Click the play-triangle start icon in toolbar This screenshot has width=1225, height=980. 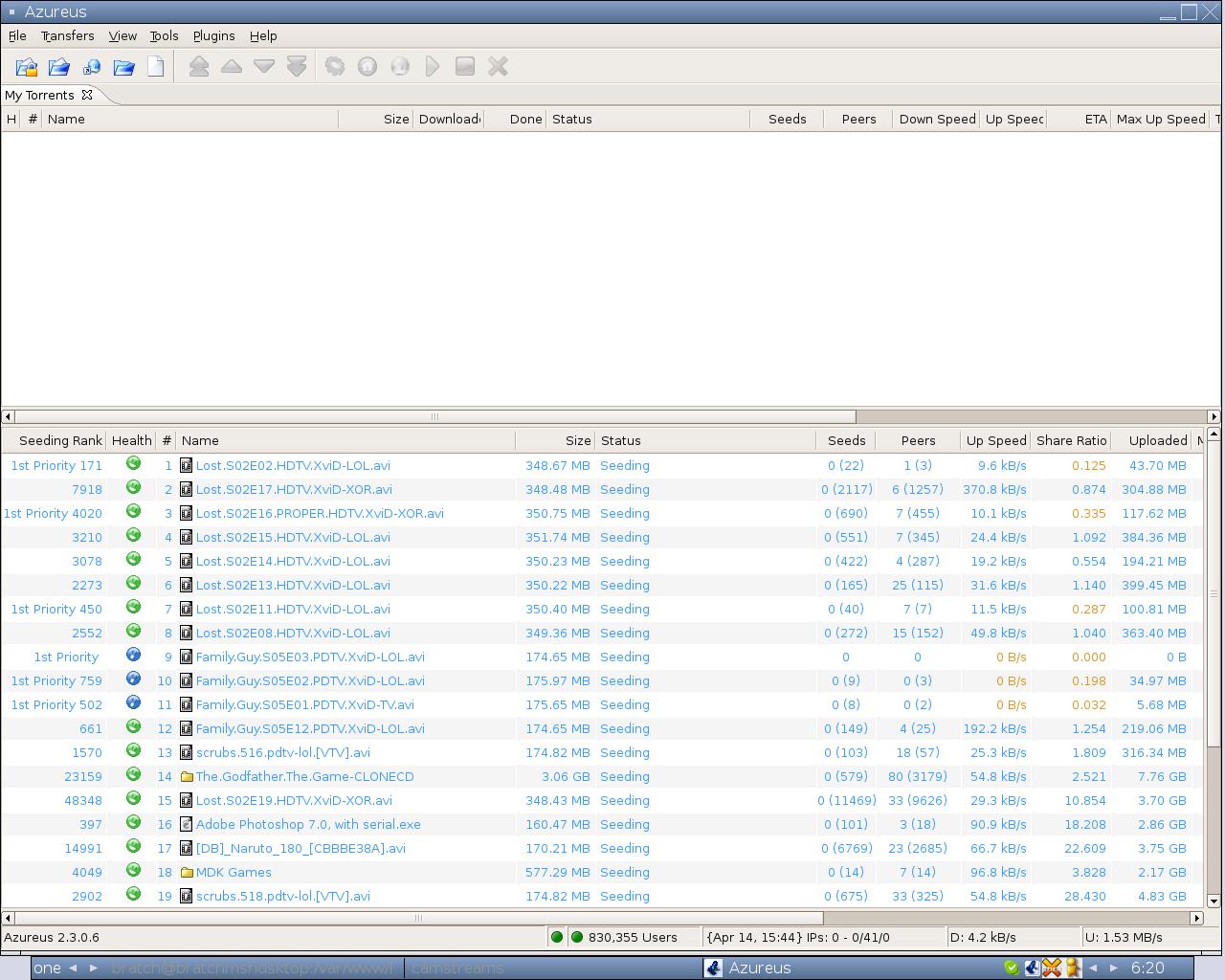pos(433,67)
